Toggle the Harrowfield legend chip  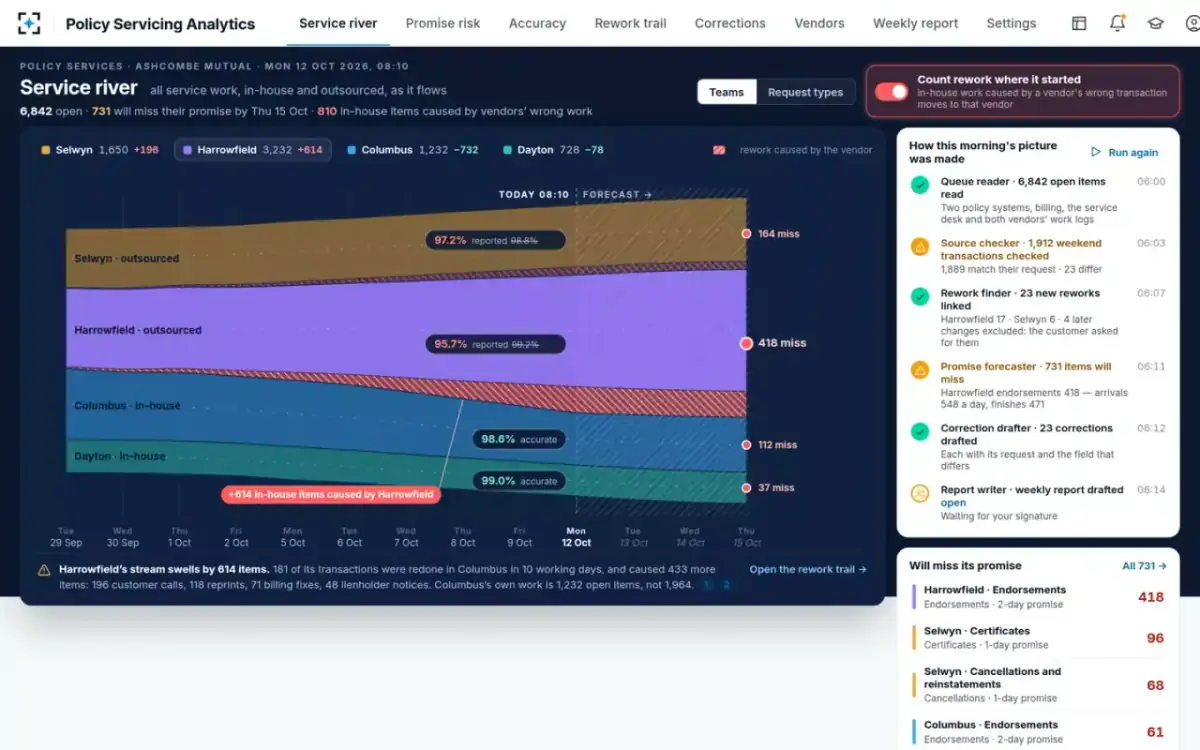(x=252, y=150)
